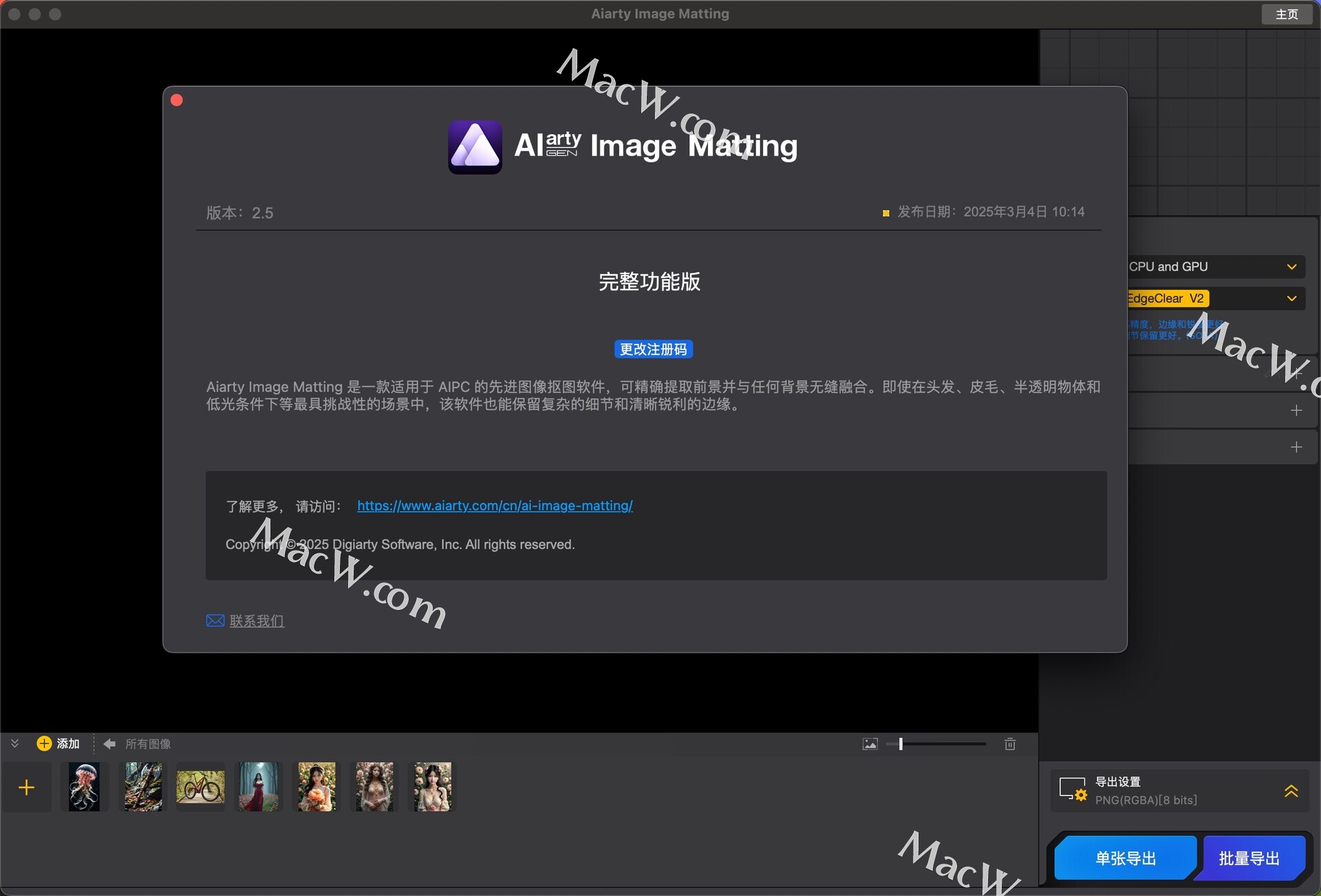1321x896 pixels.
Task: Click the 版本: 2.5 text
Action: point(240,212)
